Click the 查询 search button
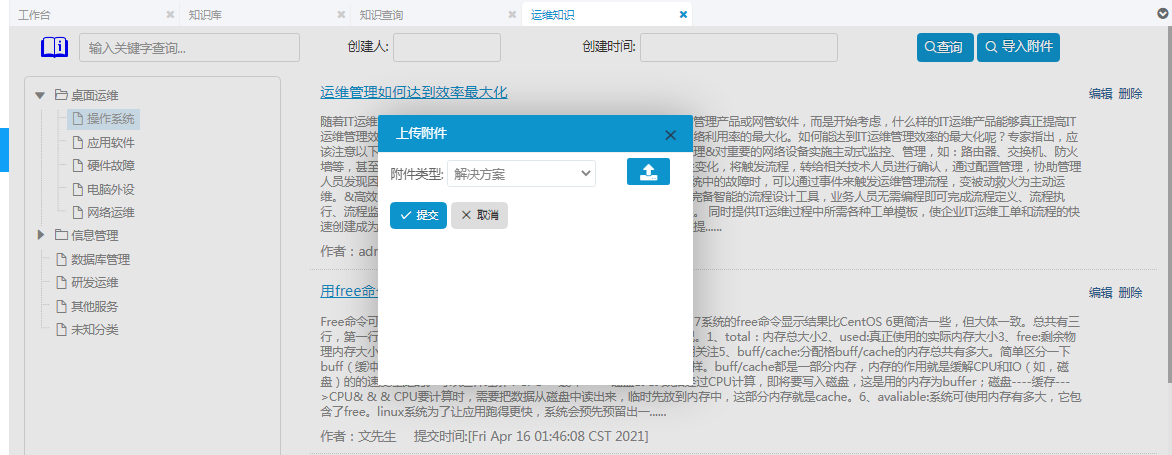Screen dimensions: 1172x455 click(944, 47)
